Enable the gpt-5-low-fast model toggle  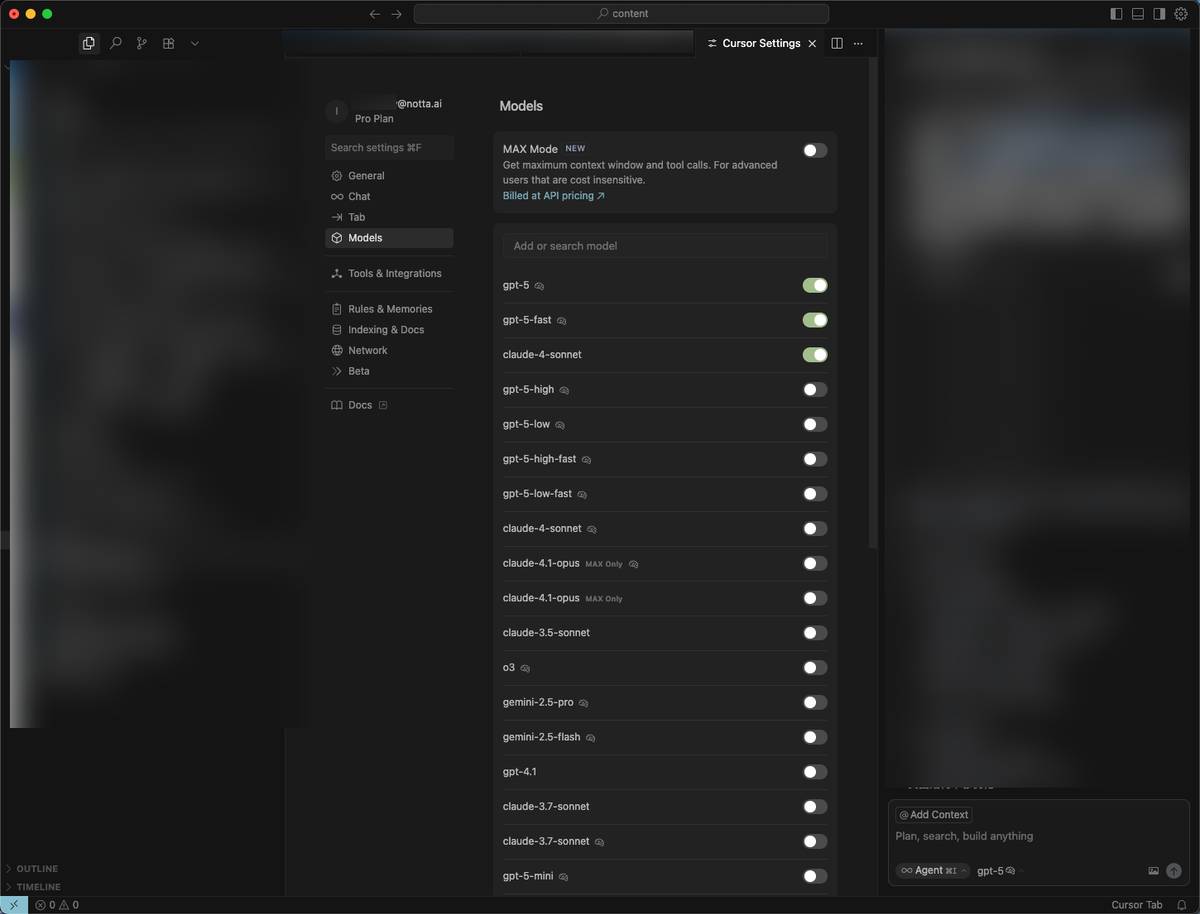pos(815,494)
